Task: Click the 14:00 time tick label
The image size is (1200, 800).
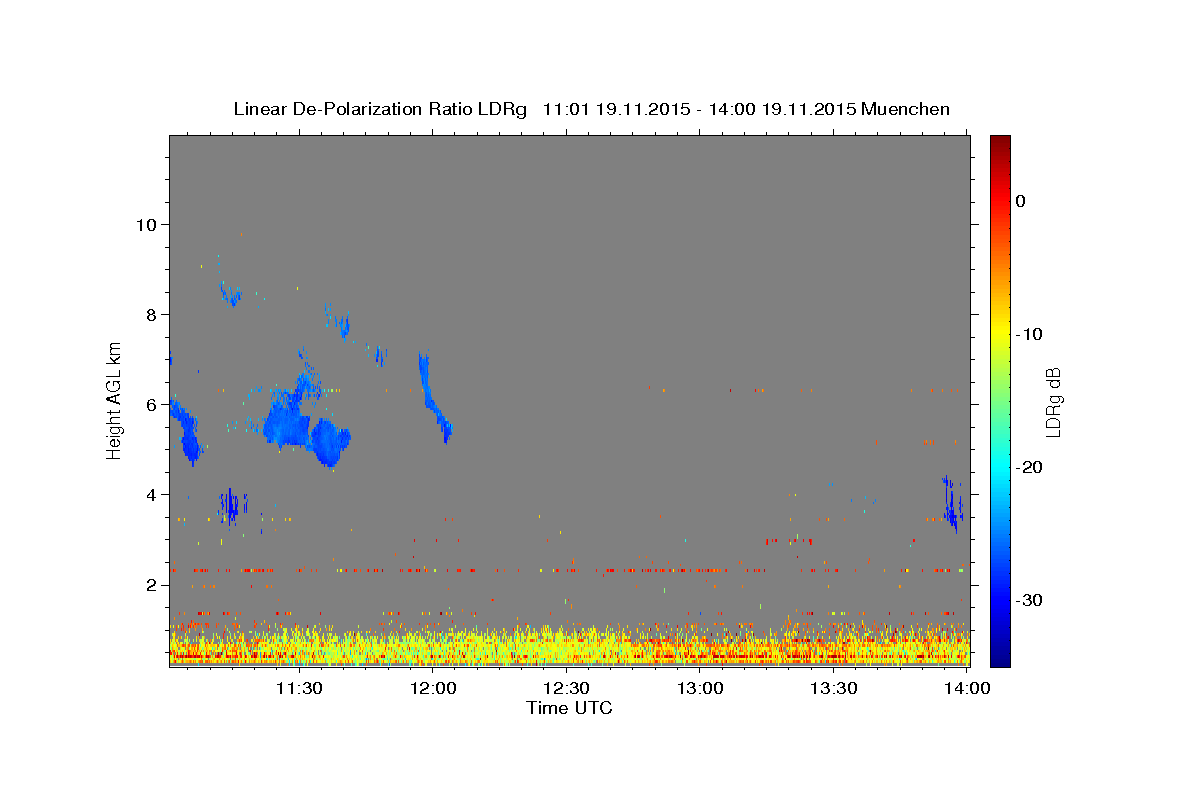Action: [x=968, y=688]
